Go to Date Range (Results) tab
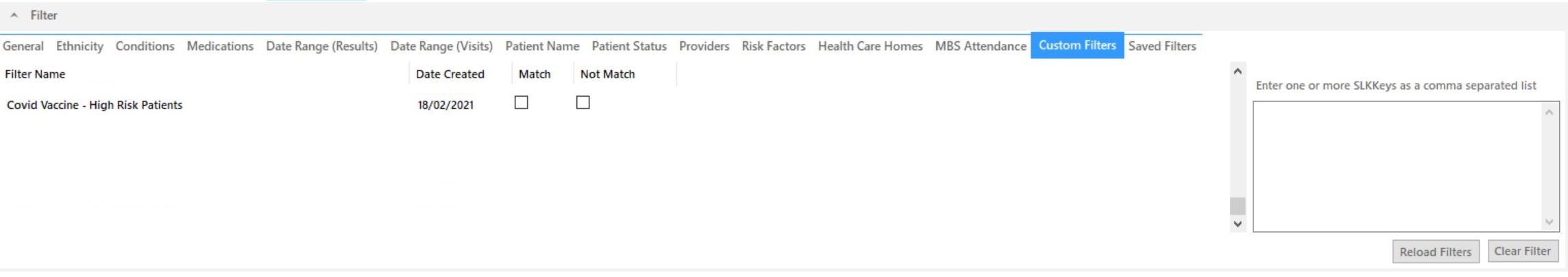Image resolution: width=1568 pixels, height=277 pixels. pos(321,46)
